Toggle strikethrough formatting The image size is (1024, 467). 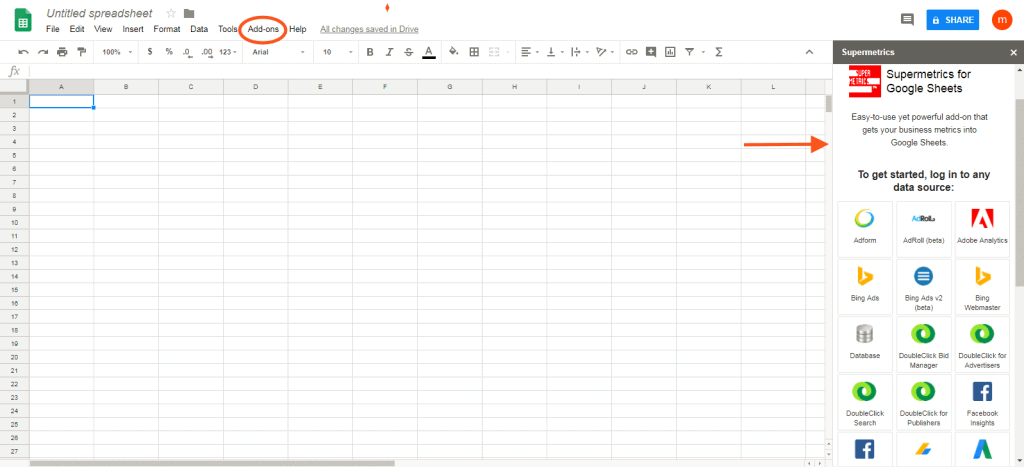pos(409,52)
